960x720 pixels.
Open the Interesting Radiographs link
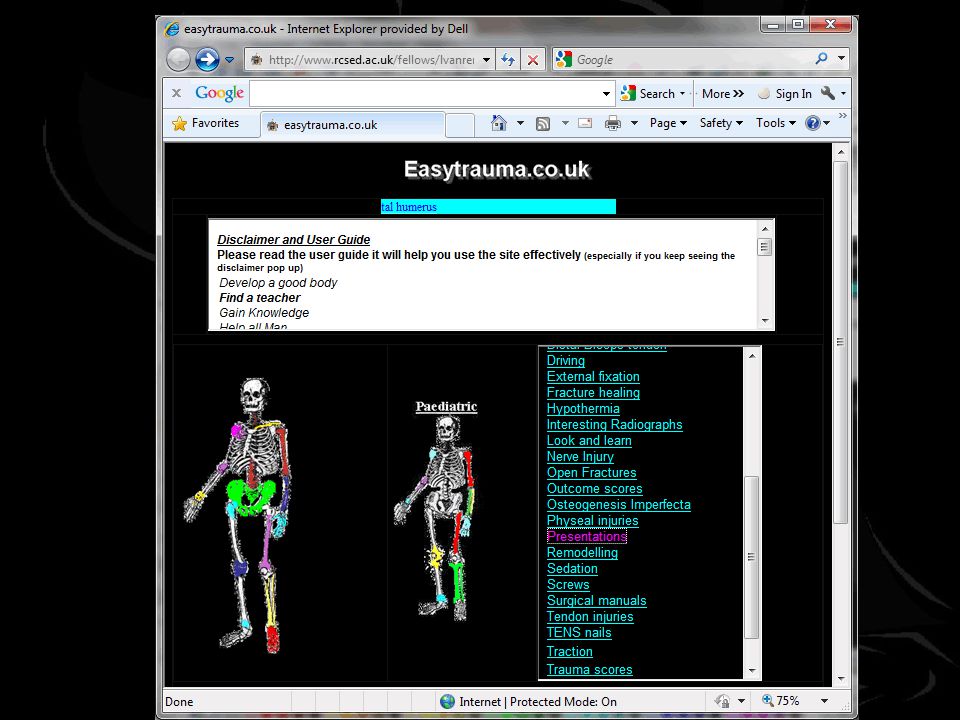(x=614, y=424)
